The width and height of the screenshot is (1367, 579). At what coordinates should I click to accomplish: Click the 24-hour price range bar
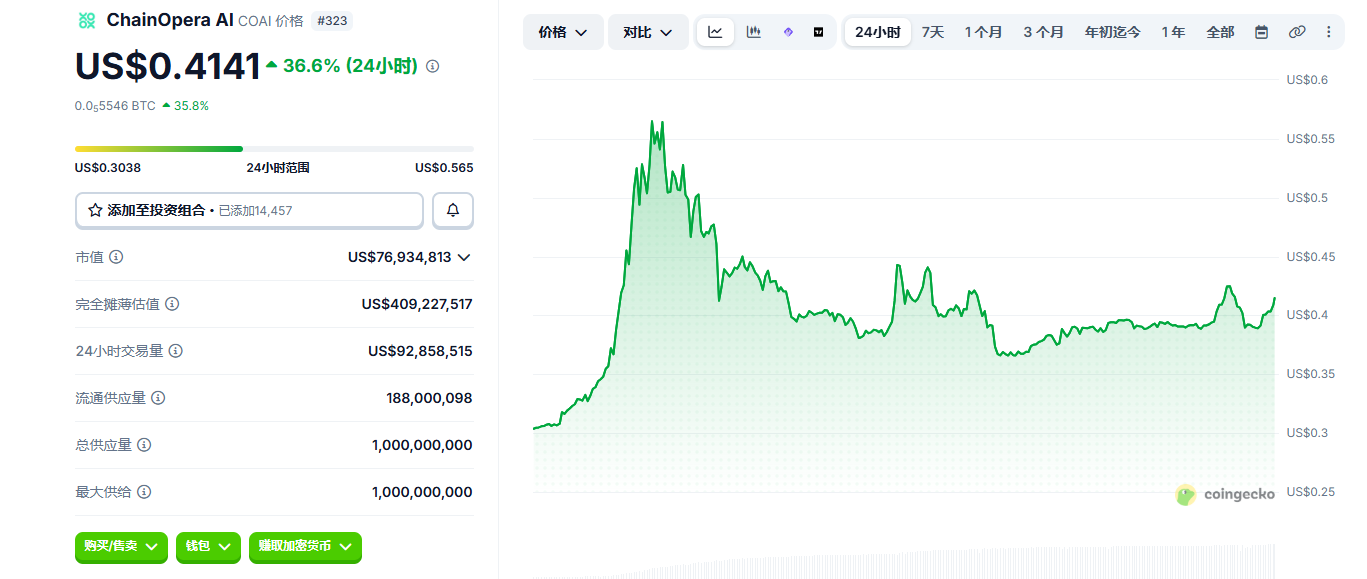pyautogui.click(x=274, y=149)
